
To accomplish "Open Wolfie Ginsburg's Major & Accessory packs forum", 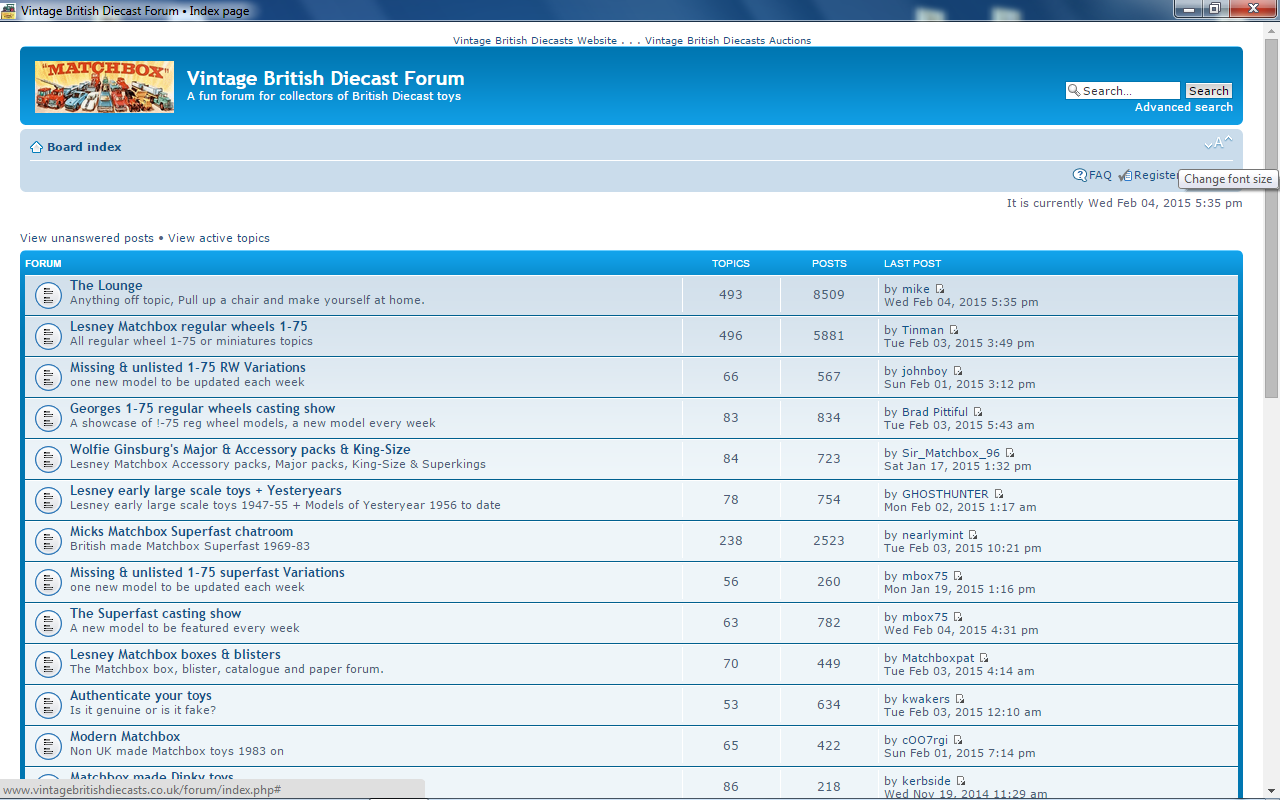I will tap(240, 450).
